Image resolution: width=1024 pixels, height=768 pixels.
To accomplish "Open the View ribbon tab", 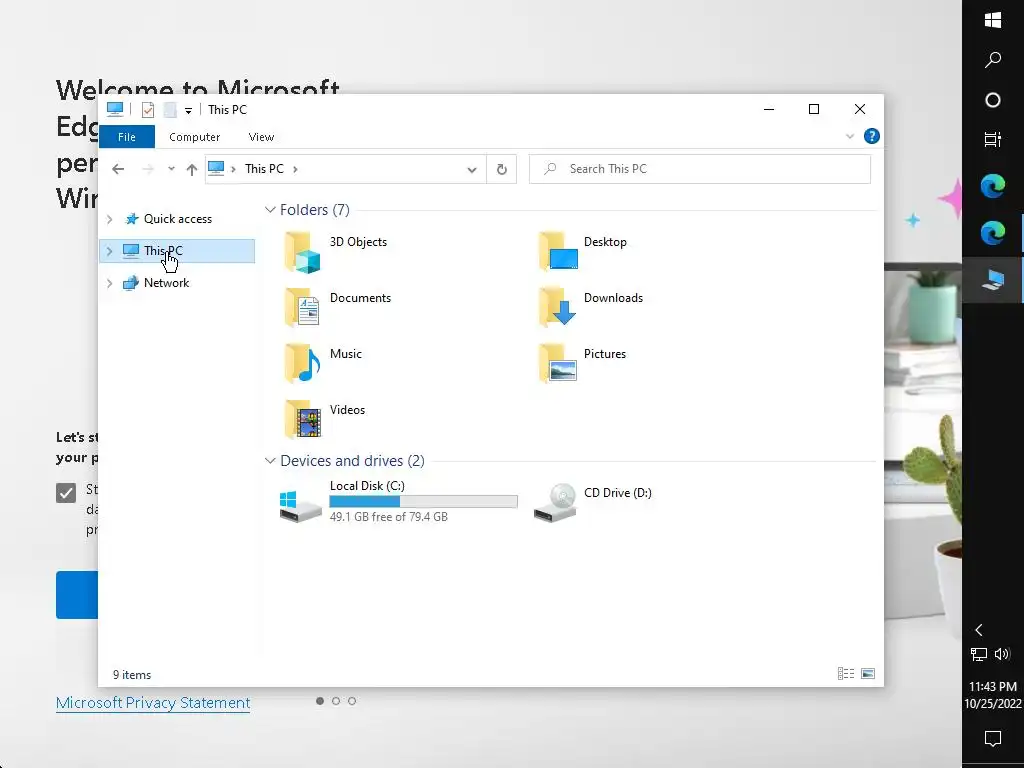I will click(x=261, y=137).
